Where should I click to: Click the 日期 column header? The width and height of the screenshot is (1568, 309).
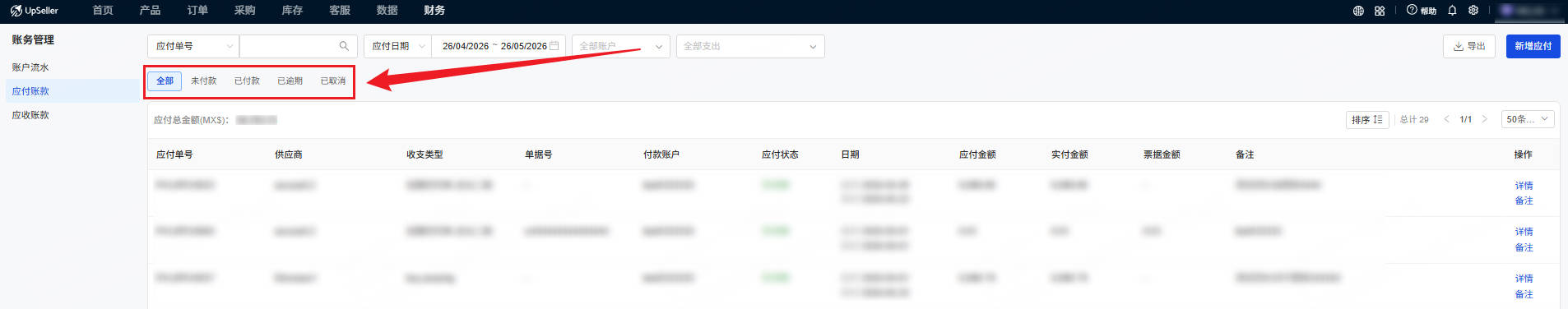point(850,154)
